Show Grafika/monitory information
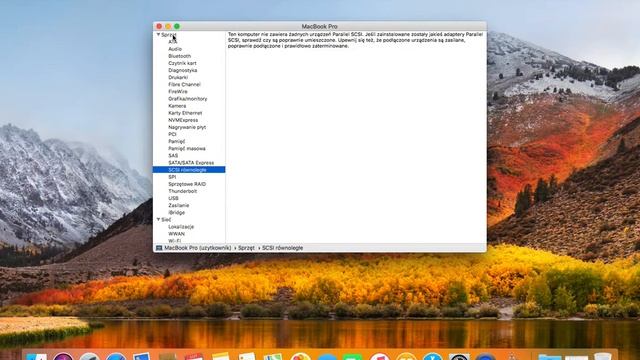 click(x=188, y=99)
